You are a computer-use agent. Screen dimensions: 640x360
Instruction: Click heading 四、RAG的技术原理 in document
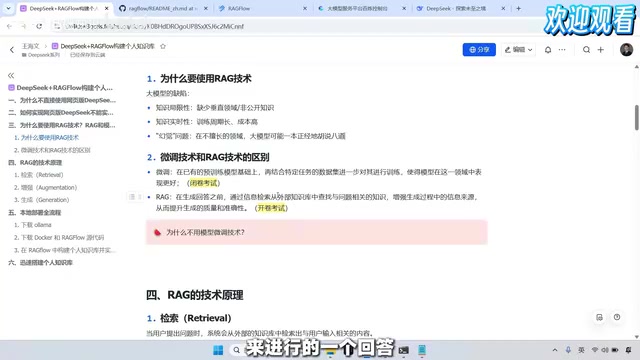point(195,295)
